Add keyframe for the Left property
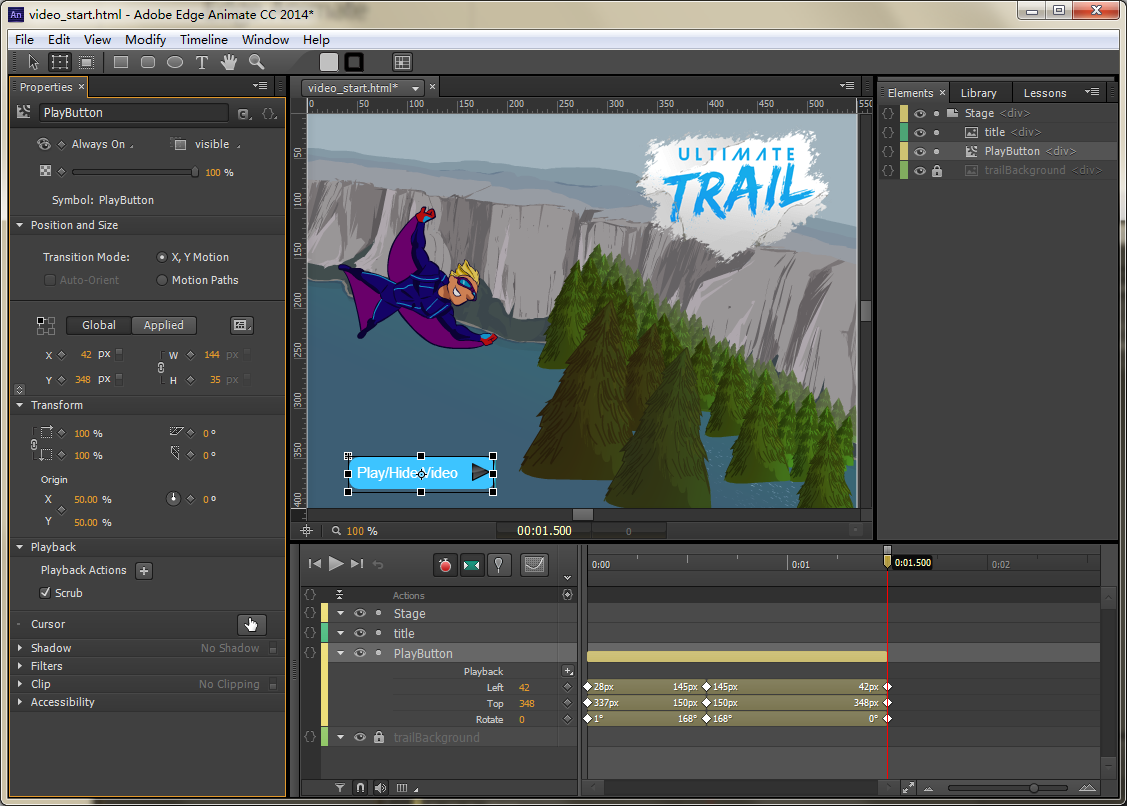 click(567, 687)
